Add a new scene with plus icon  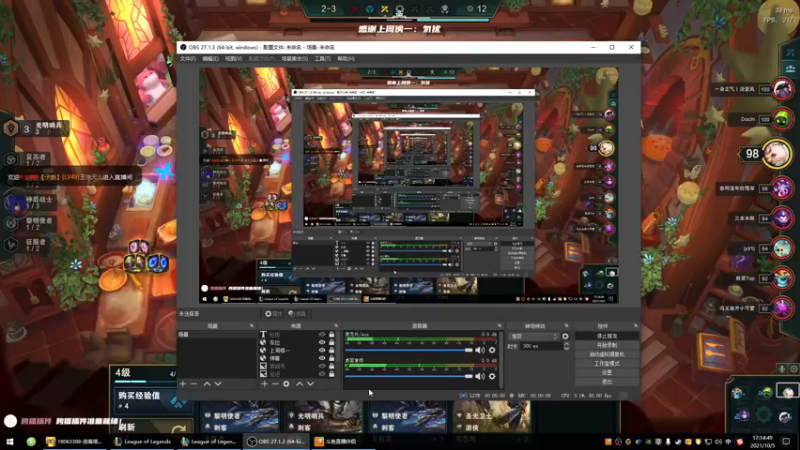(x=183, y=384)
